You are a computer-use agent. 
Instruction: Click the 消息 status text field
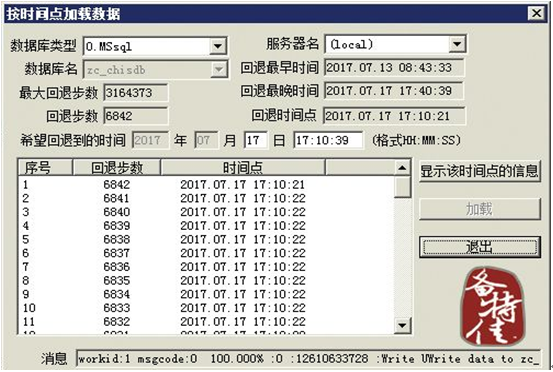308,359
